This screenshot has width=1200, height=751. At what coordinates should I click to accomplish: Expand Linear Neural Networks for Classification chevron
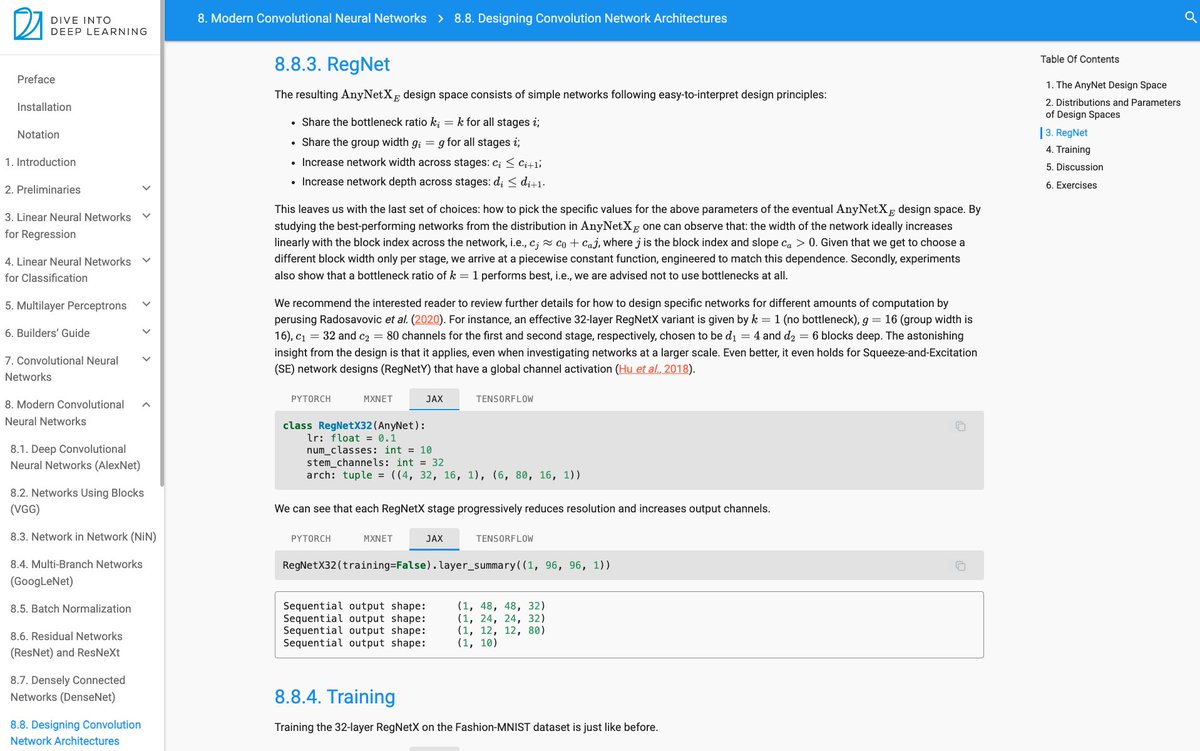click(147, 260)
